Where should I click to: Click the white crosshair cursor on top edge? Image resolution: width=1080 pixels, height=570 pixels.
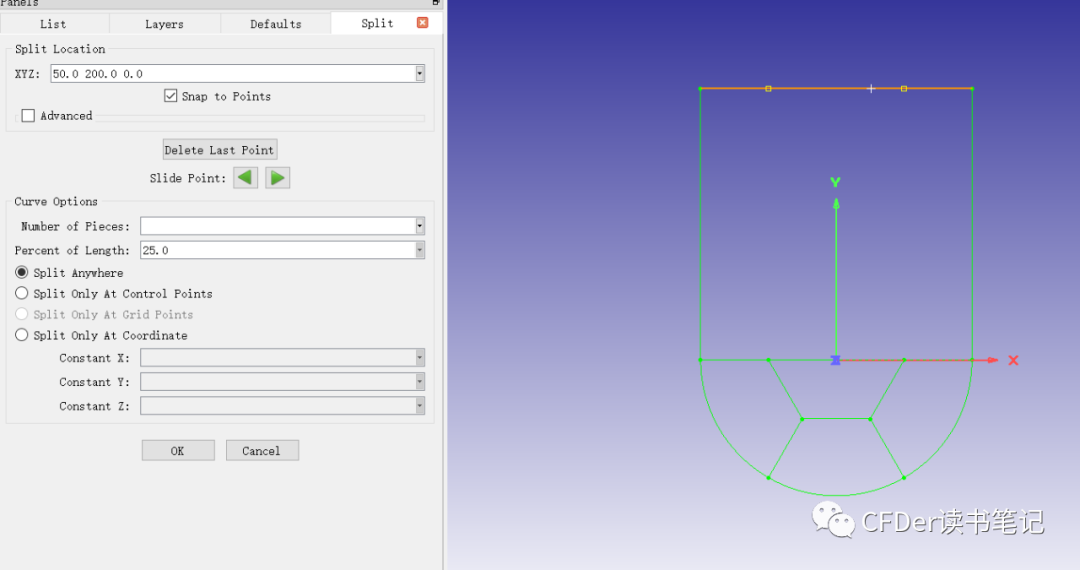point(871,88)
